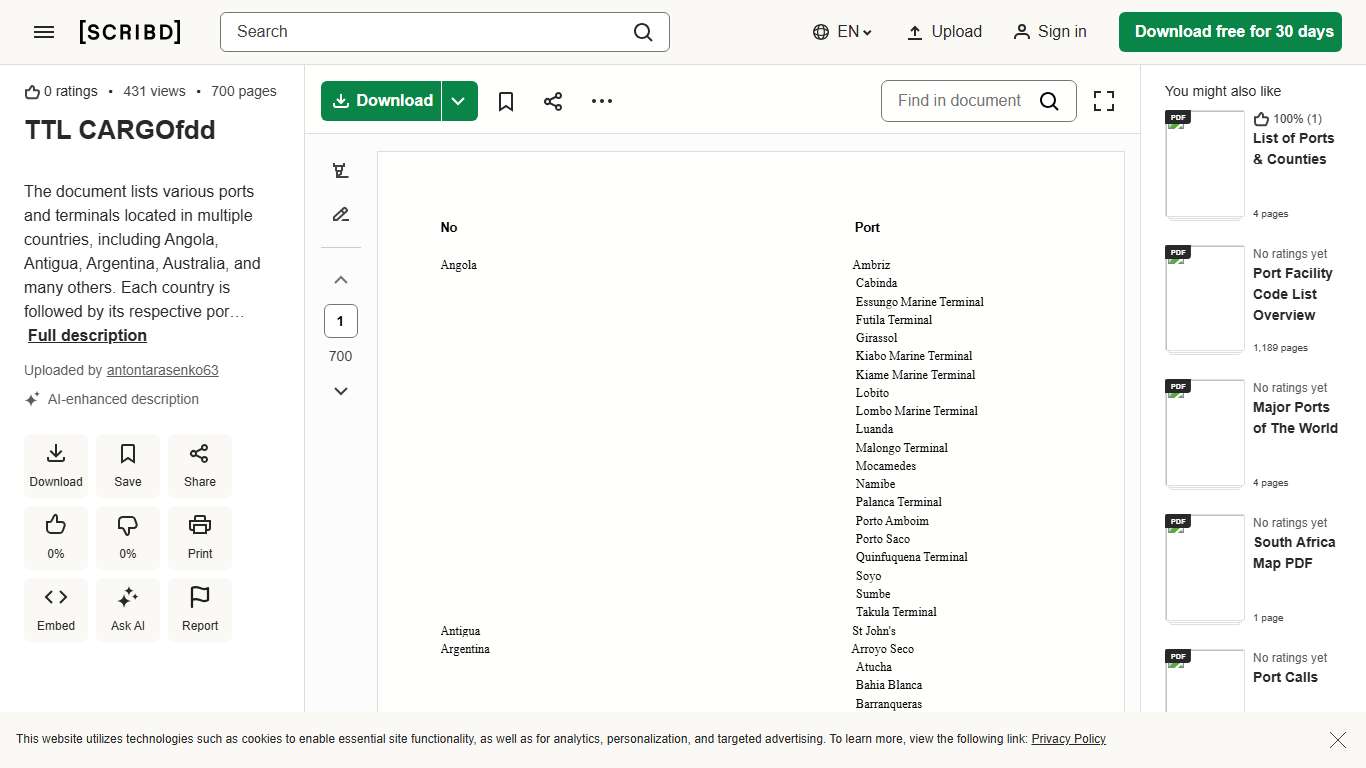This screenshot has width=1366, height=768.
Task: Bookmark the document from the toolbar
Action: coord(506,101)
